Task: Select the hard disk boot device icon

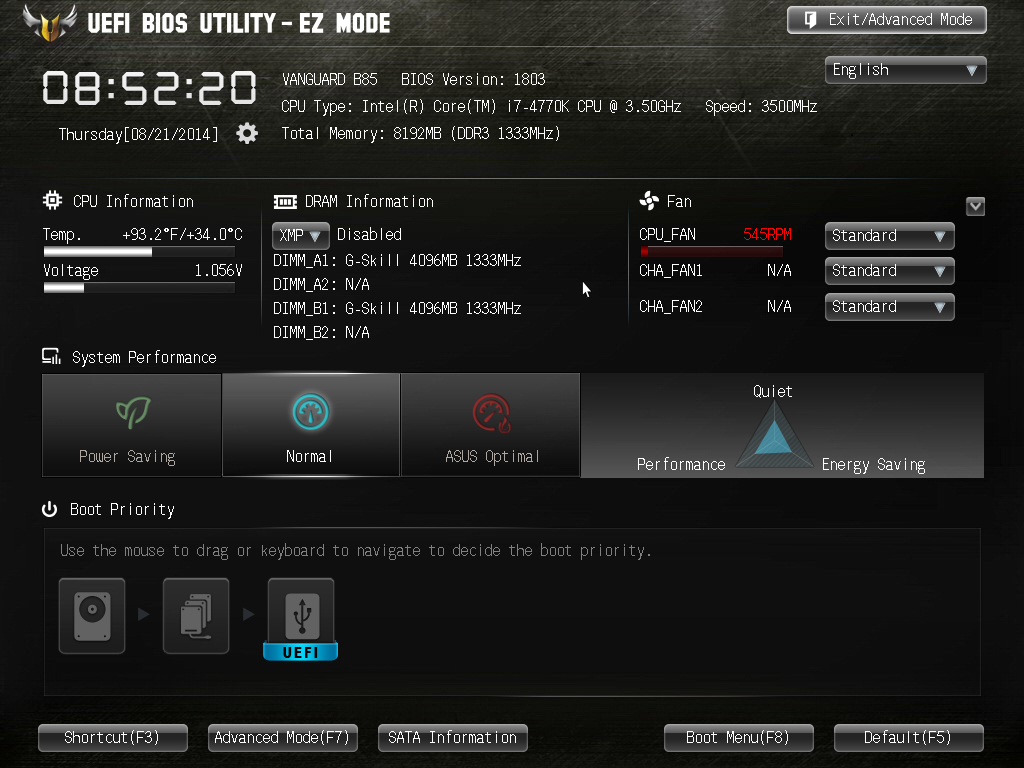Action: tap(92, 616)
